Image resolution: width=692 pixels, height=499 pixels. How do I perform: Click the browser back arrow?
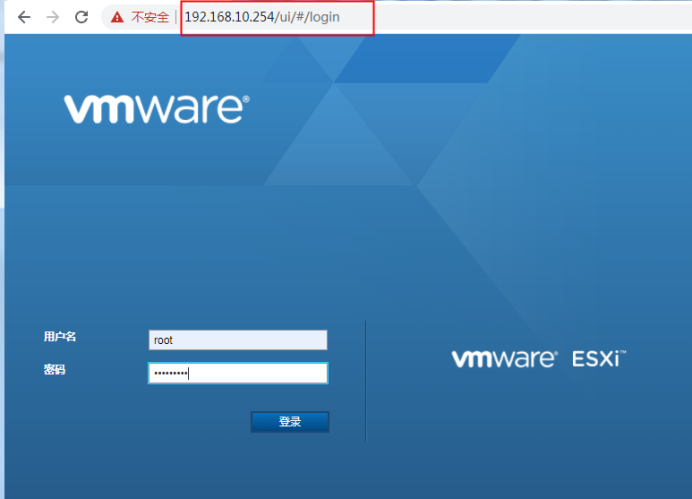[23, 17]
